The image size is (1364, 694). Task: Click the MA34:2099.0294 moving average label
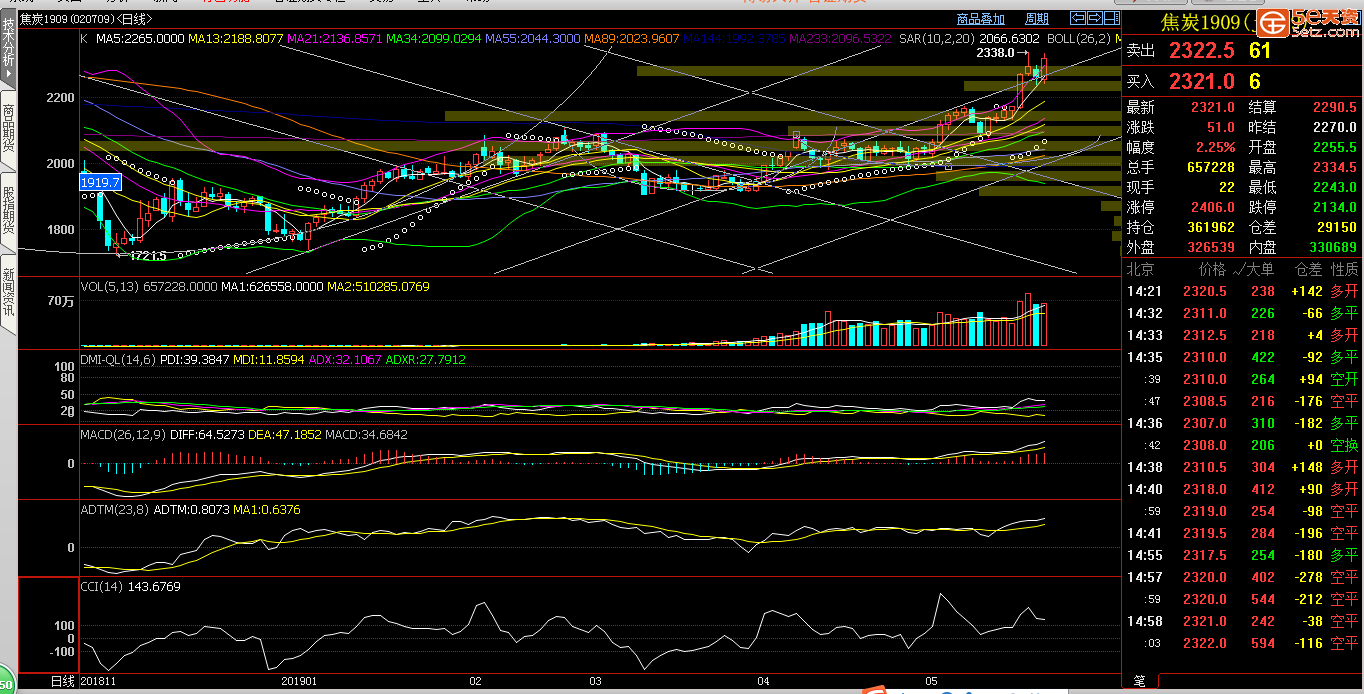click(433, 39)
